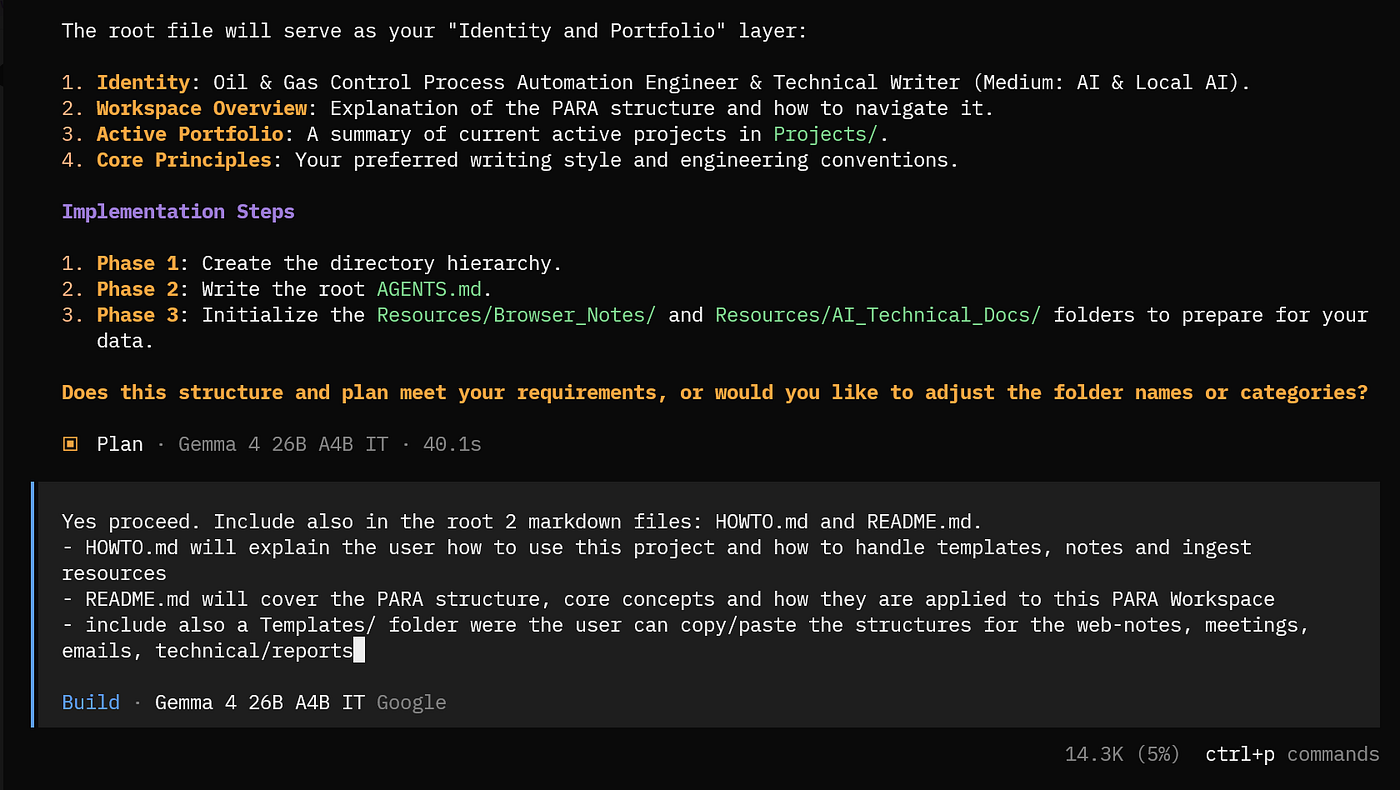Viewport: 1400px width, 790px height.
Task: Click the Projects/ path link
Action: [x=826, y=134]
